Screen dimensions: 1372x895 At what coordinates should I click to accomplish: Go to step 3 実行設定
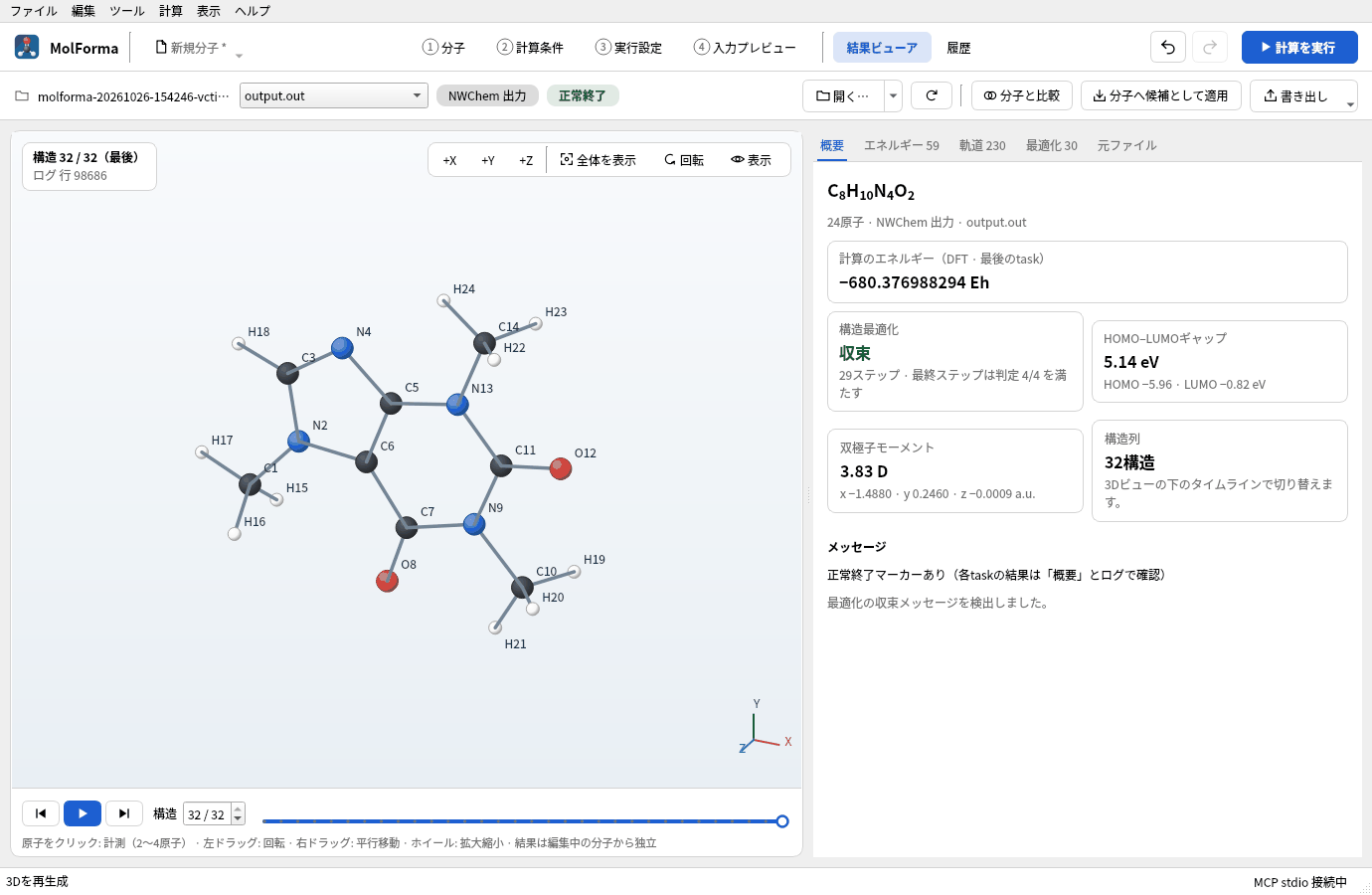point(628,48)
